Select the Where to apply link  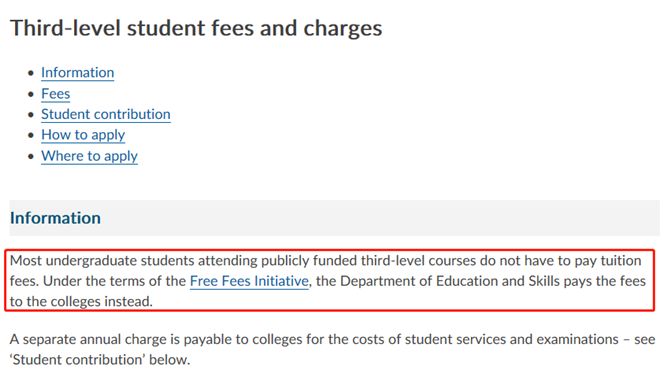[89, 156]
